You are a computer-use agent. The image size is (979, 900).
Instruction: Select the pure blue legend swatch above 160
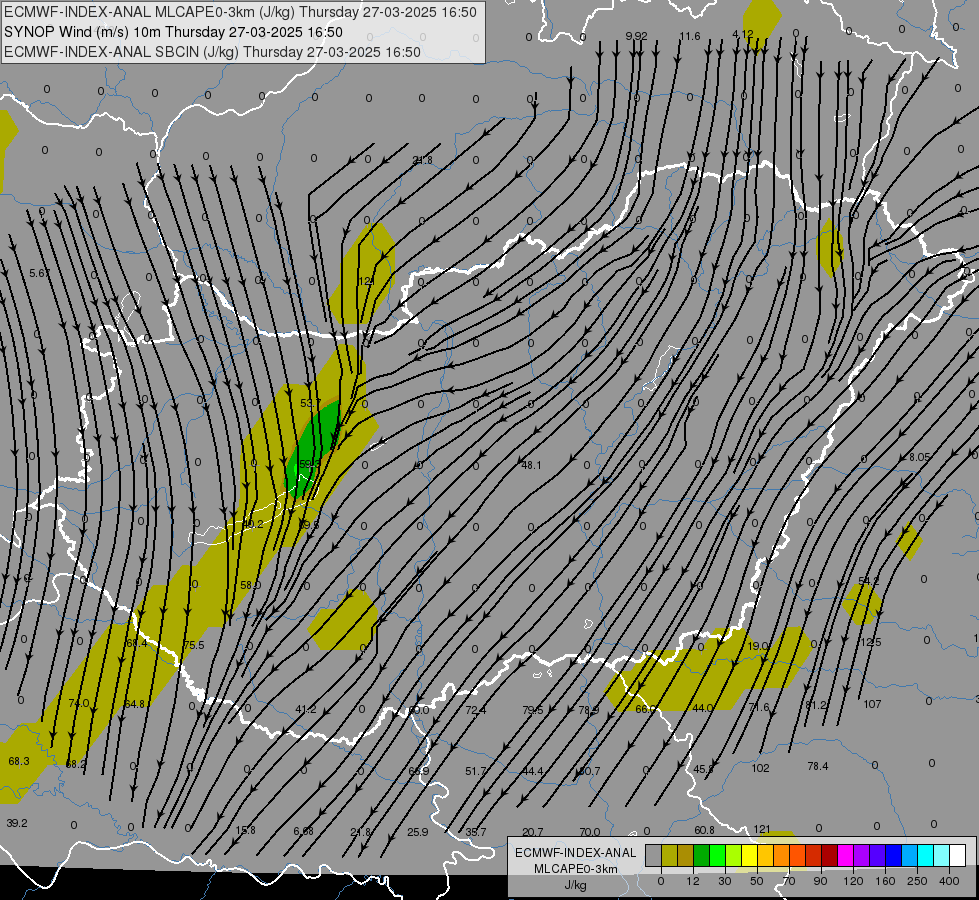click(893, 855)
